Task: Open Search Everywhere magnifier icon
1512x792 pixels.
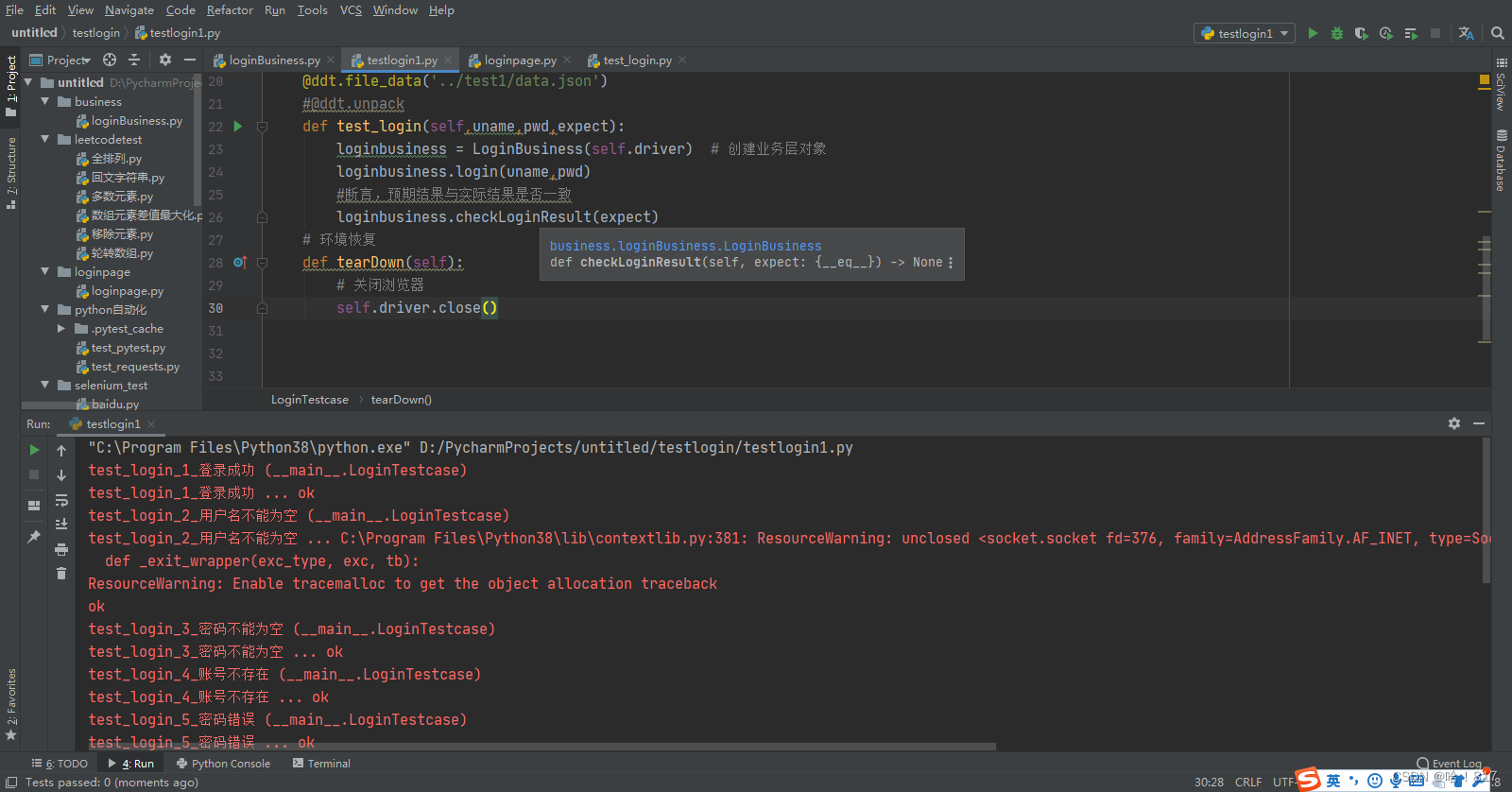Action: 1498,33
